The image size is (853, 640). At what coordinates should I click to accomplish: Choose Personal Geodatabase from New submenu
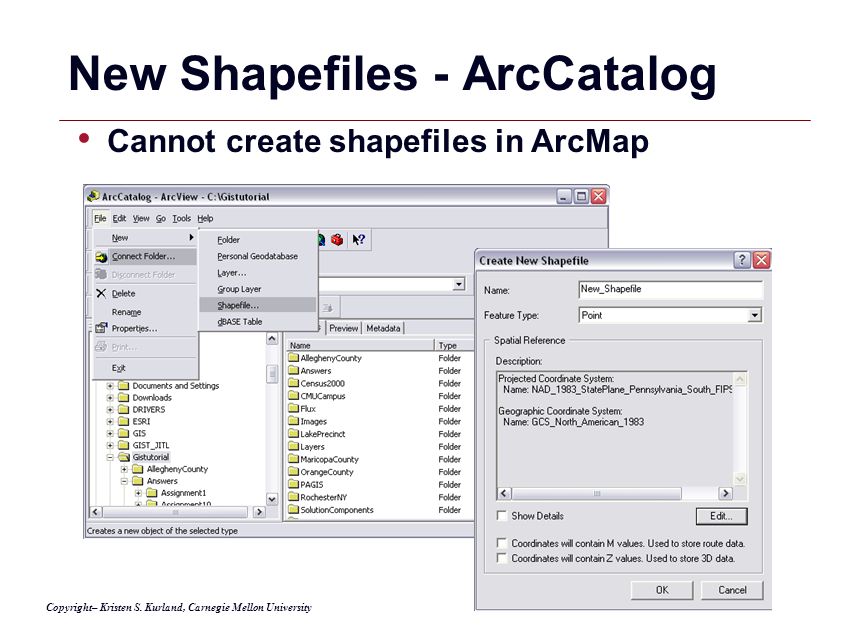point(258,256)
